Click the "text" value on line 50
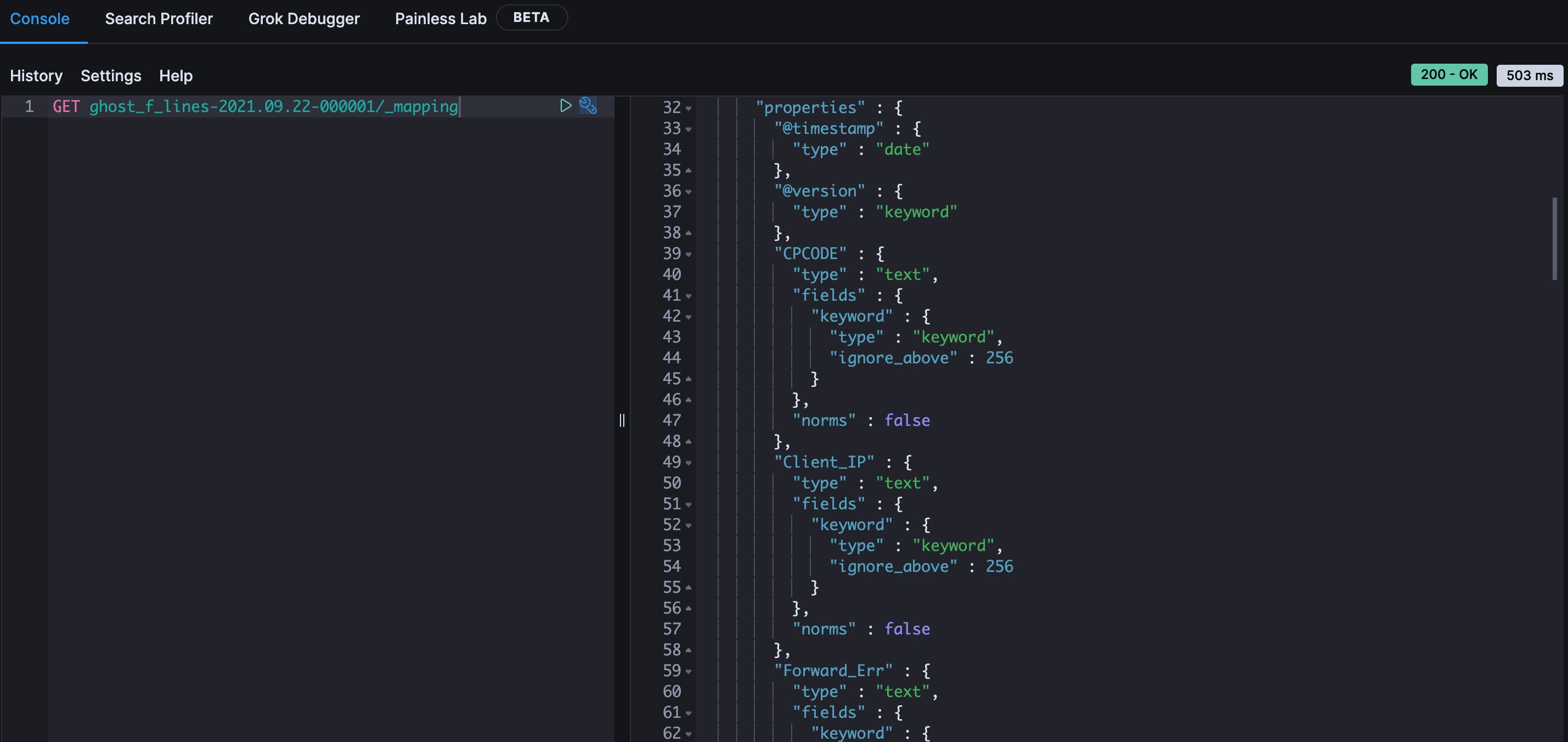Screen dimensions: 1568x742 [x=902, y=483]
